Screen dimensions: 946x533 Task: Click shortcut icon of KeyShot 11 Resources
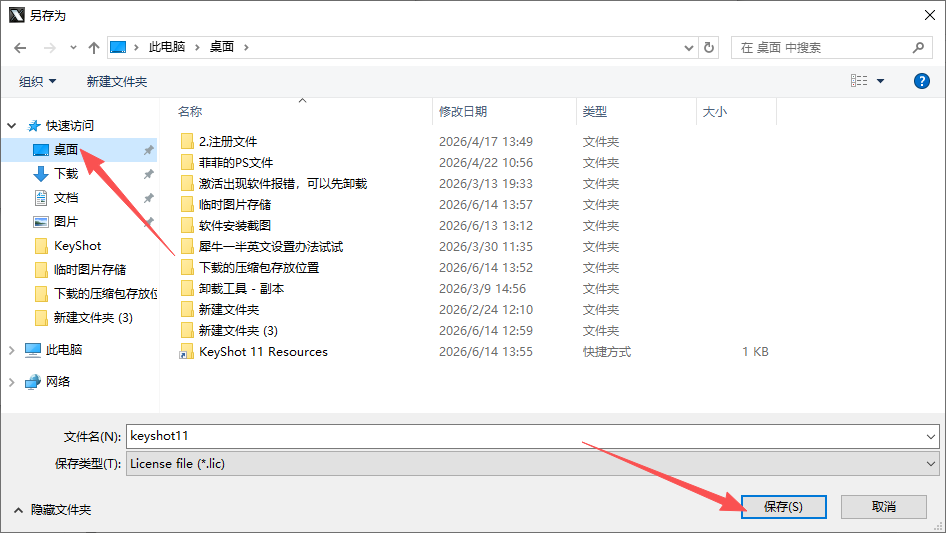(187, 352)
